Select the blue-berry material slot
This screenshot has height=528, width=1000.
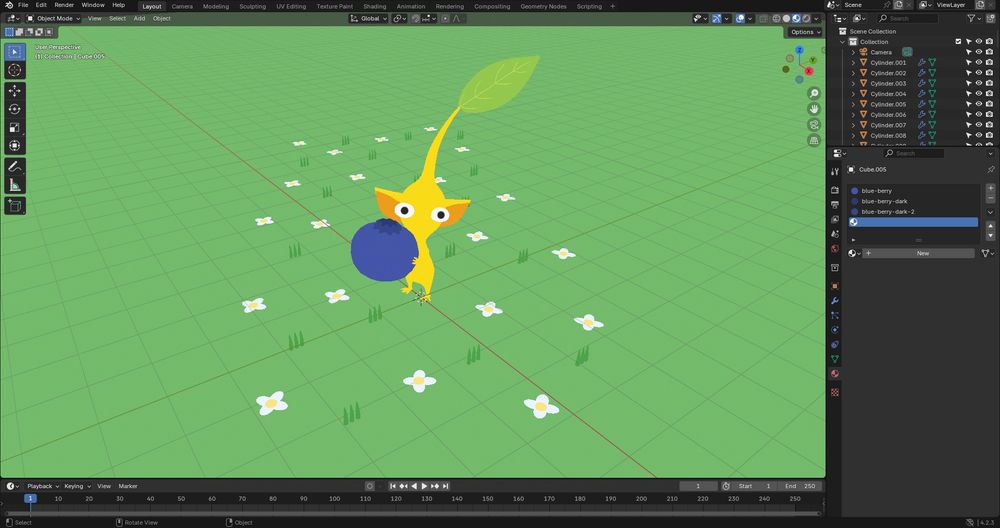pyautogui.click(x=913, y=191)
